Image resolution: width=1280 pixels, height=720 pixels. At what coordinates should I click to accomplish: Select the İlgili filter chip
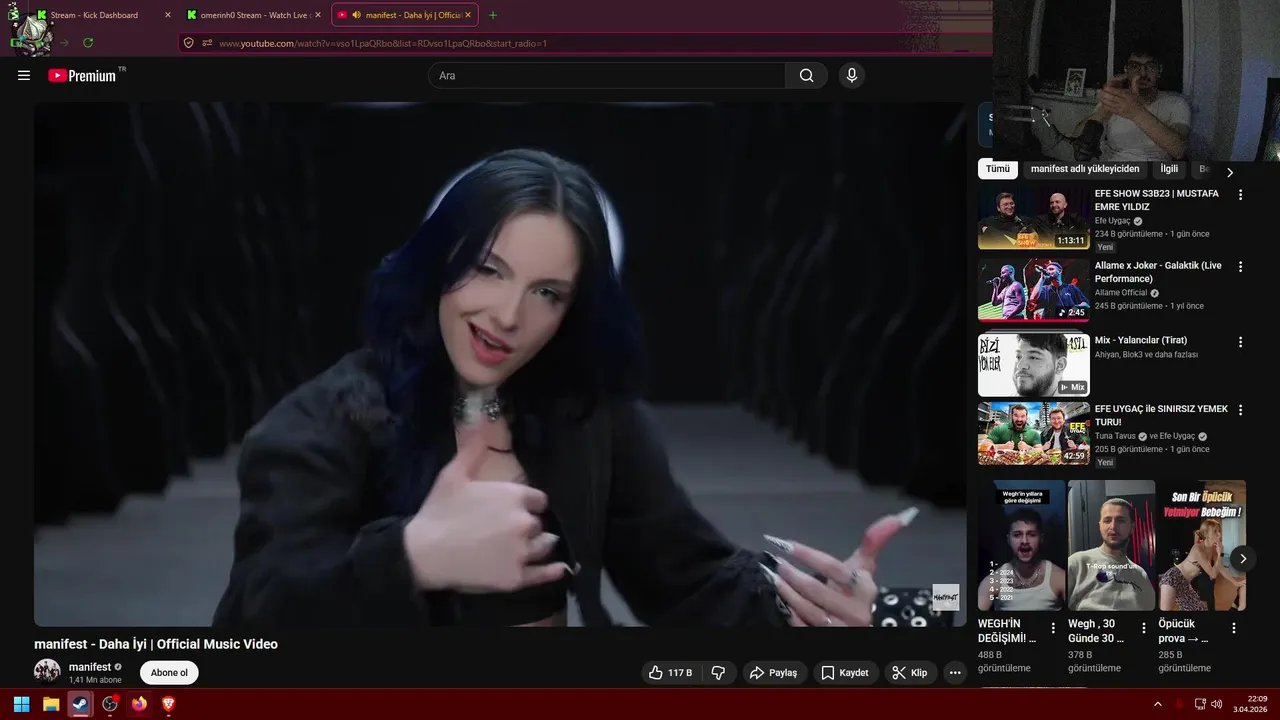click(1169, 169)
